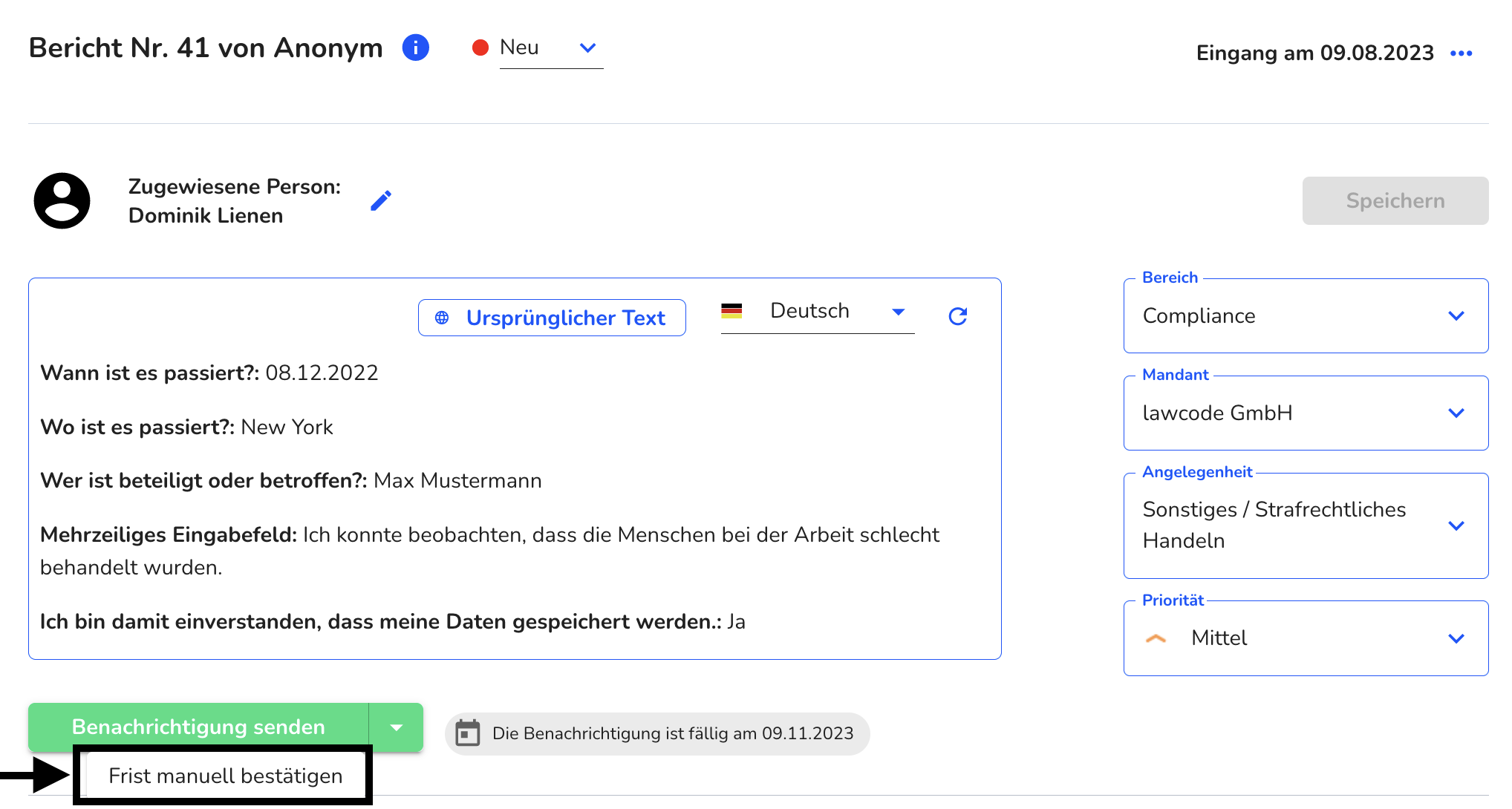
Task: Select Frist manuell bestätigen menu entry
Action: 225,776
